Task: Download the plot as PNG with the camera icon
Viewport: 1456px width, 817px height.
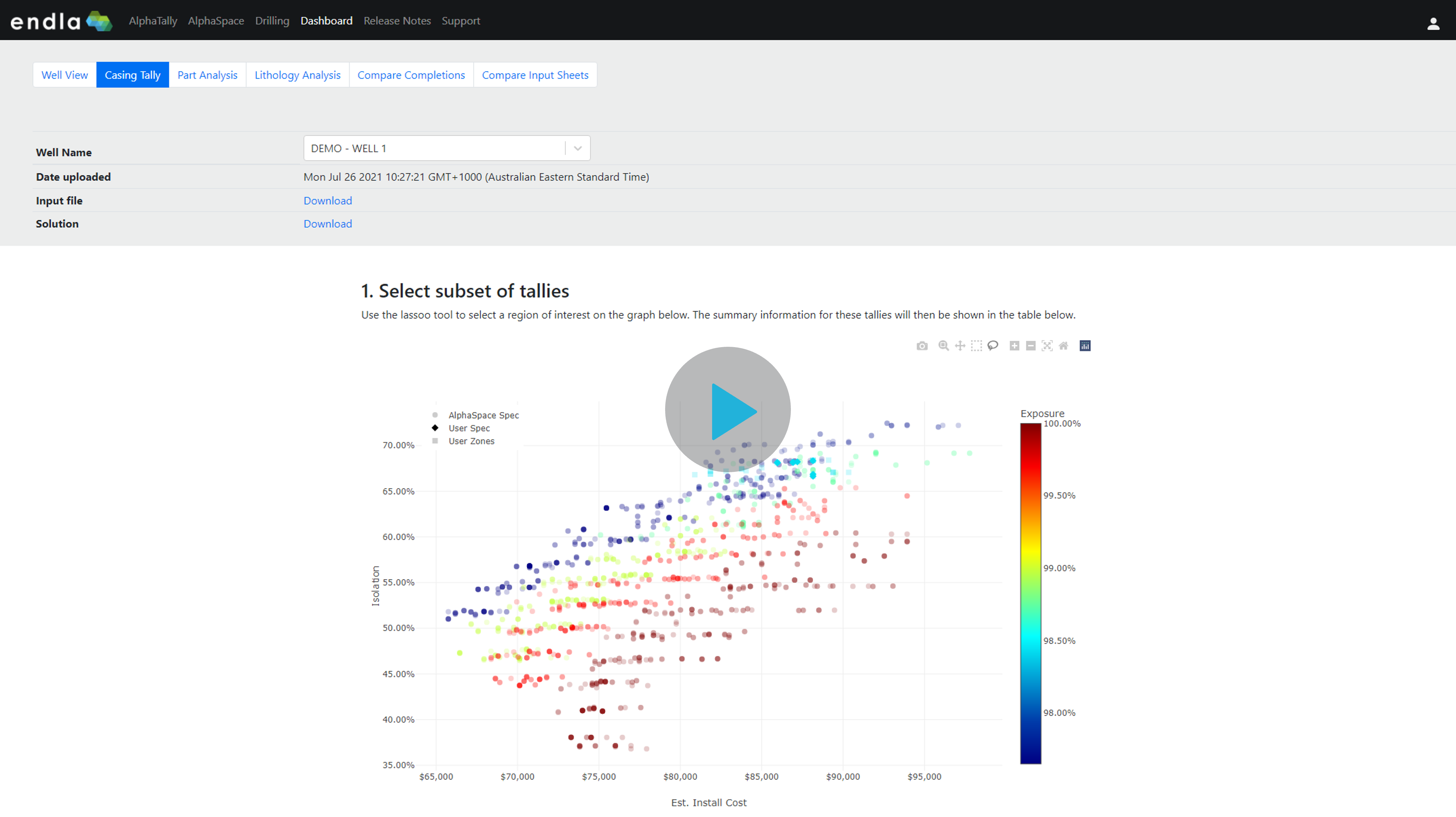Action: tap(922, 345)
